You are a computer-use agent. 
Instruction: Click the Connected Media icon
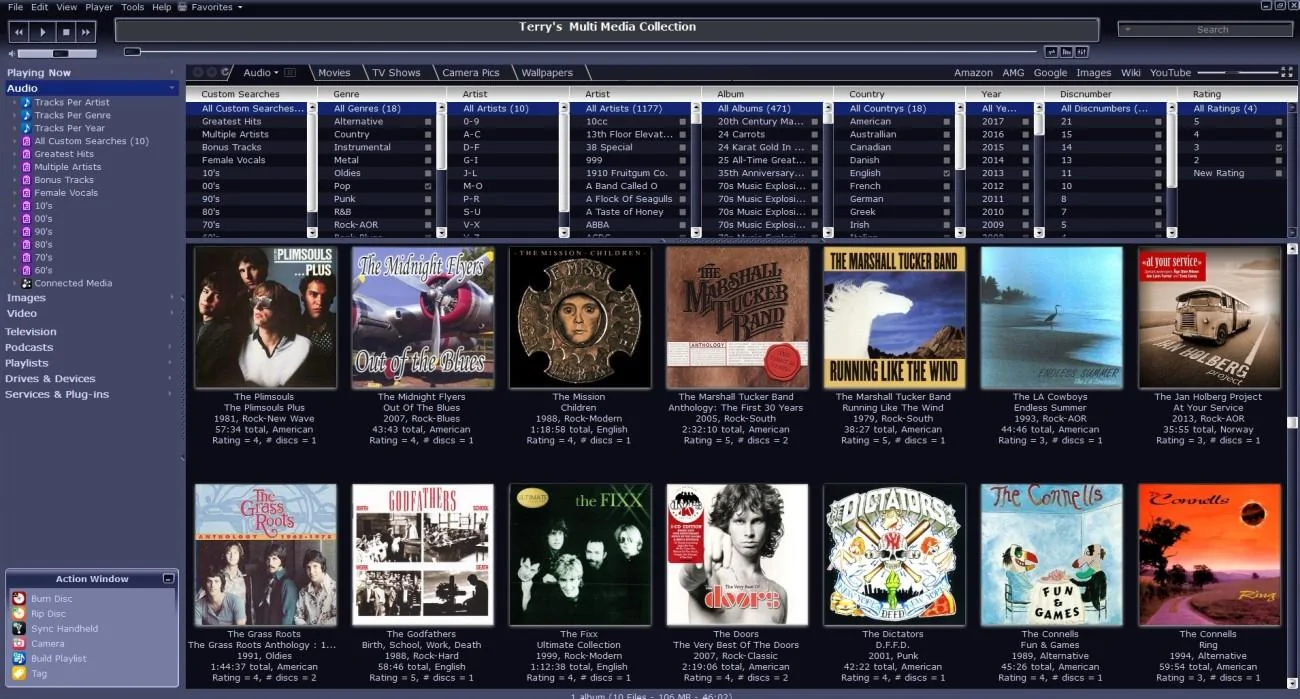click(28, 283)
